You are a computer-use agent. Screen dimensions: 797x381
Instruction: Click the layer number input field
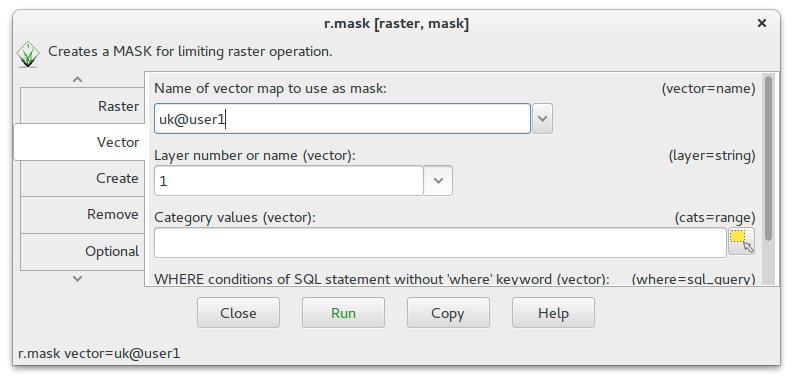point(289,181)
